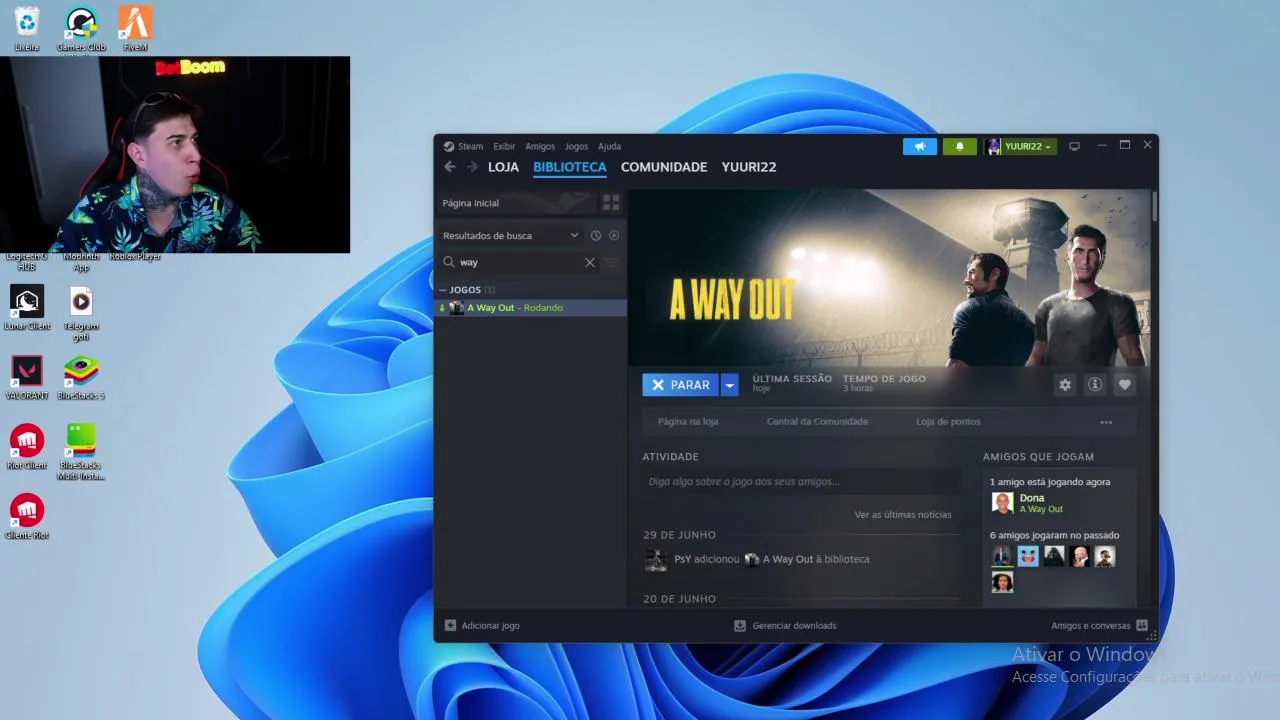Open Dona's friend avatar
The height and width of the screenshot is (720, 1280).
pyautogui.click(x=1002, y=502)
